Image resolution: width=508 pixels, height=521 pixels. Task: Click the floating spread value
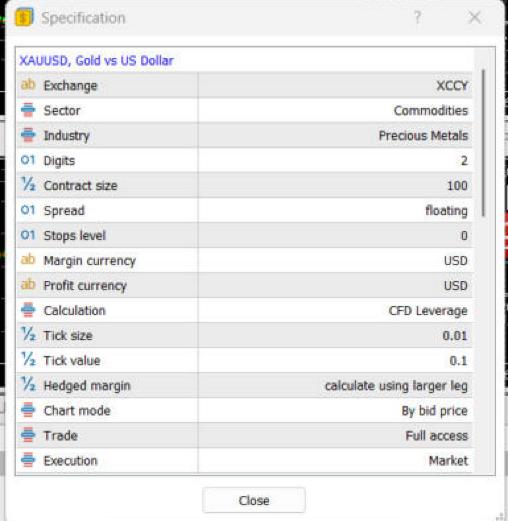tap(446, 211)
